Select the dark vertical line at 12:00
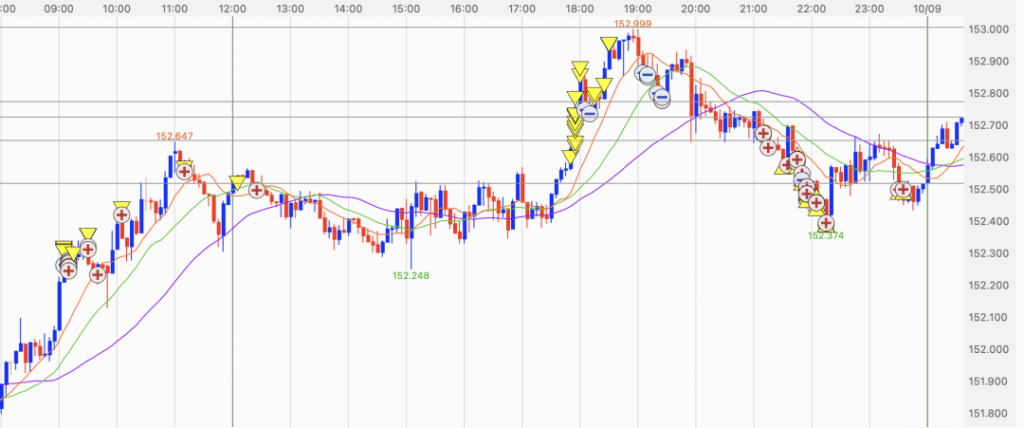Viewport: 1024px width, 428px height. pos(232,300)
